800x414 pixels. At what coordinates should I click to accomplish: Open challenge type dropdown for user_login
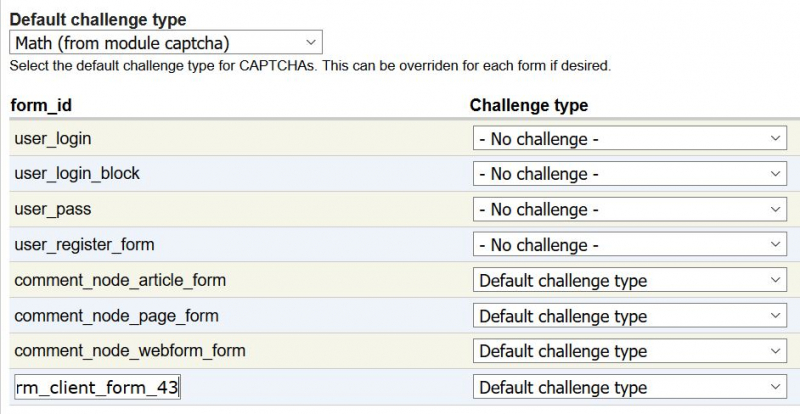tap(630, 138)
